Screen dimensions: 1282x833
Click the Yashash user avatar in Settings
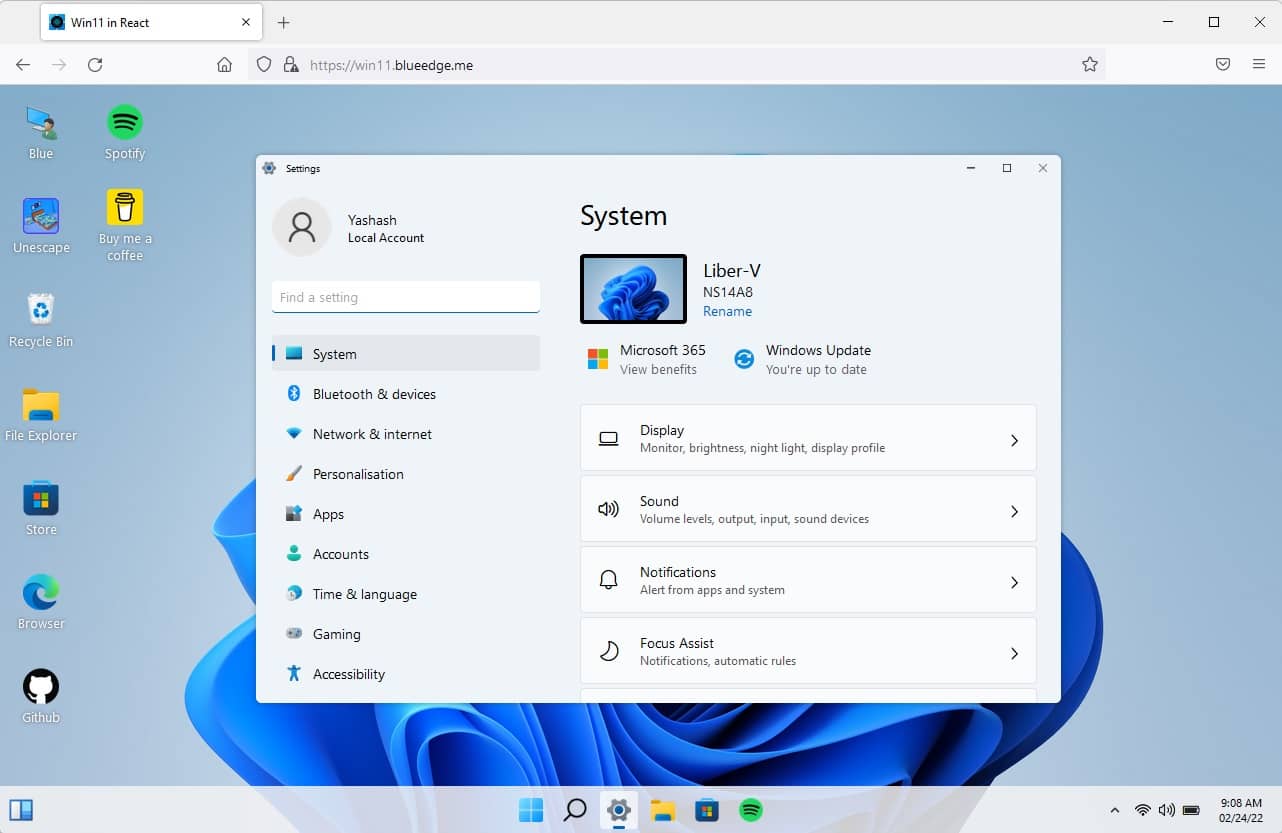tap(301, 228)
